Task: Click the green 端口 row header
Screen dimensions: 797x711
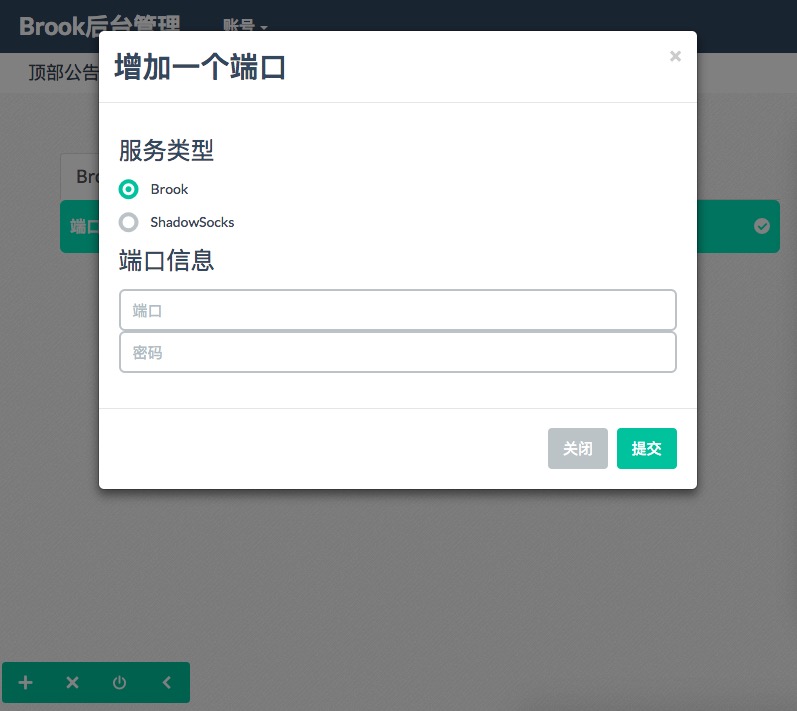Action: point(80,227)
